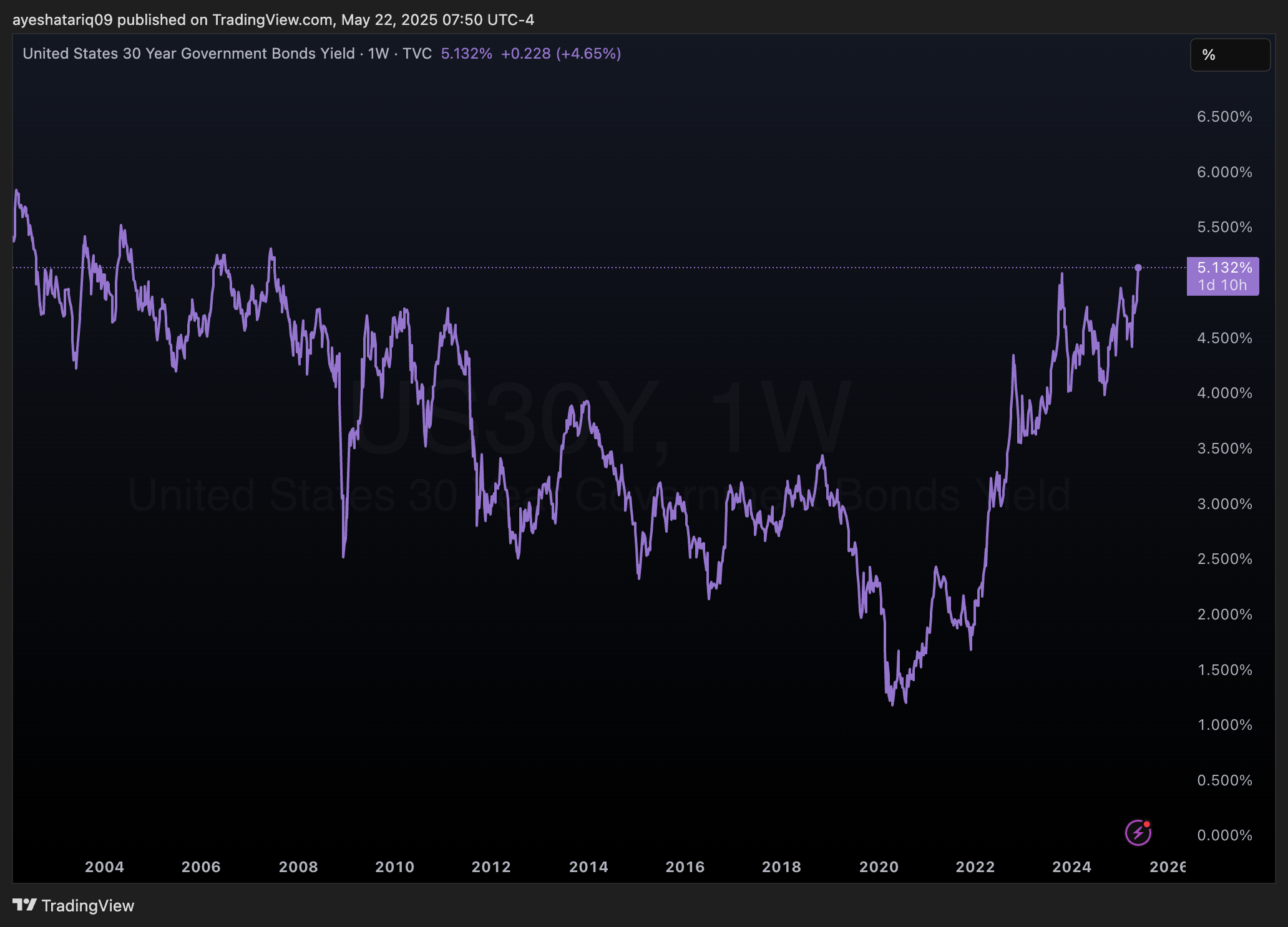Image resolution: width=1288 pixels, height=927 pixels.
Task: Click the 3.000% price axis label
Action: pos(1224,503)
